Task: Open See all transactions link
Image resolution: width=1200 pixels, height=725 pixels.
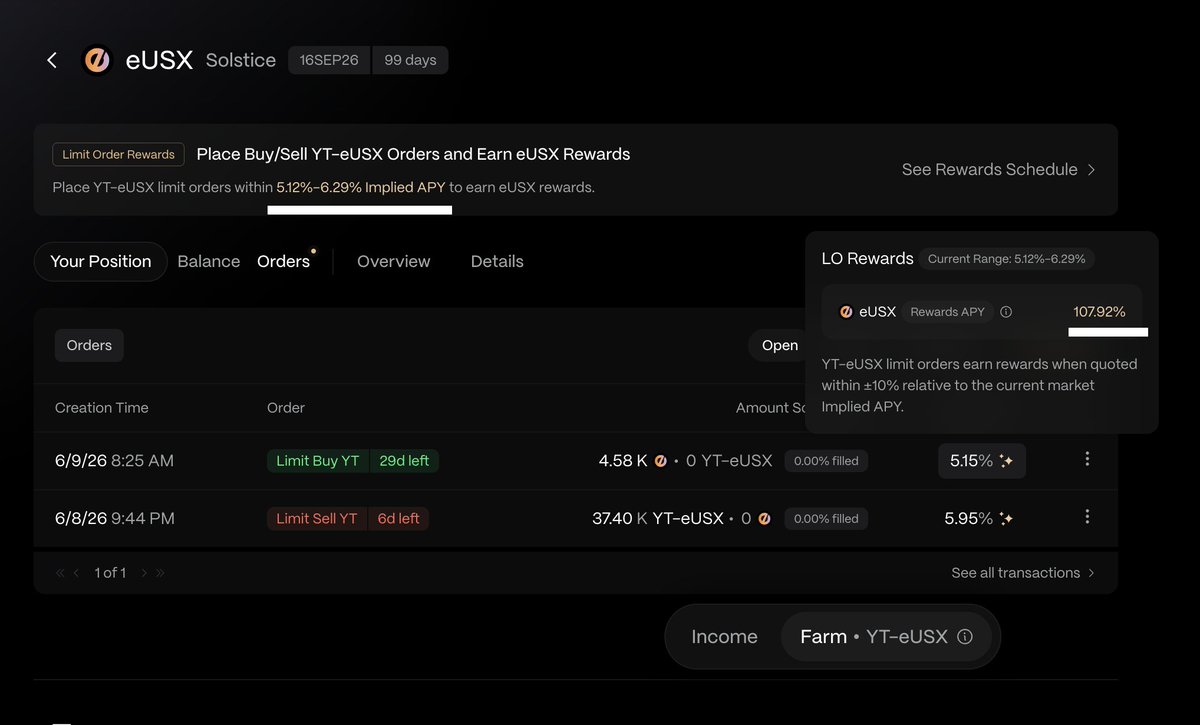Action: [1023, 573]
